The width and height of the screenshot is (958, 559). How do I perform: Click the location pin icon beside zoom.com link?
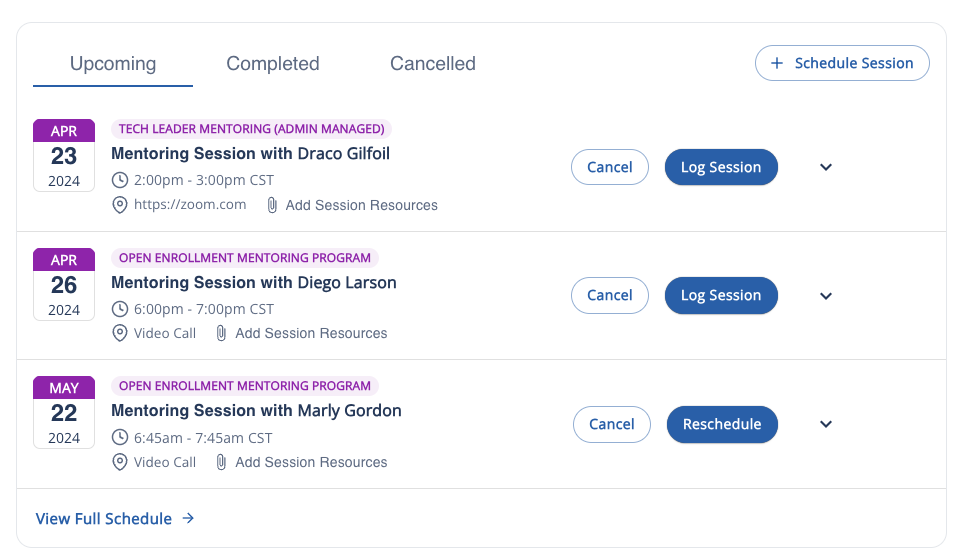point(120,205)
